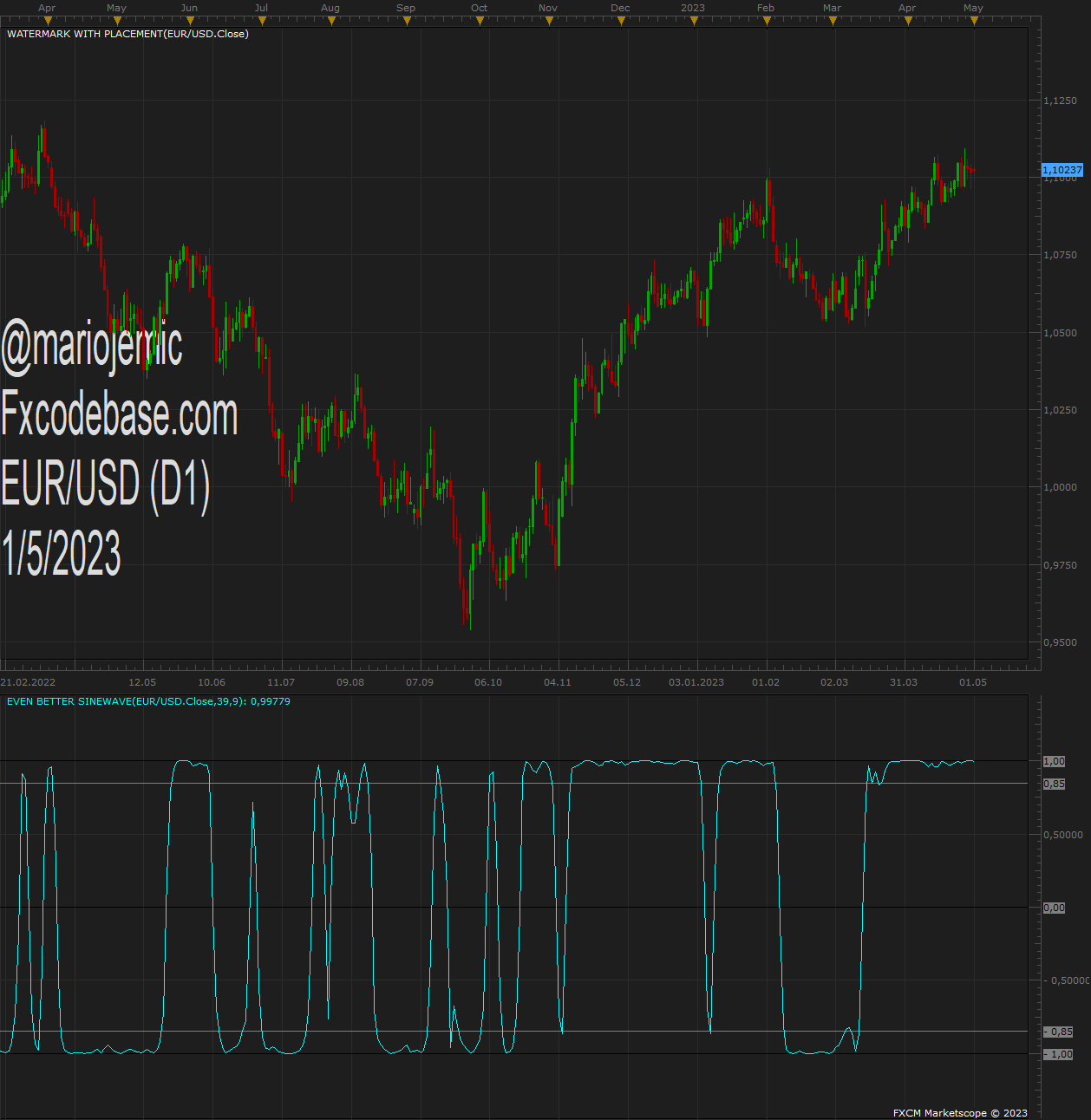Select the 1,0500 price scale value
This screenshot has width=1091, height=1120.
[1060, 333]
